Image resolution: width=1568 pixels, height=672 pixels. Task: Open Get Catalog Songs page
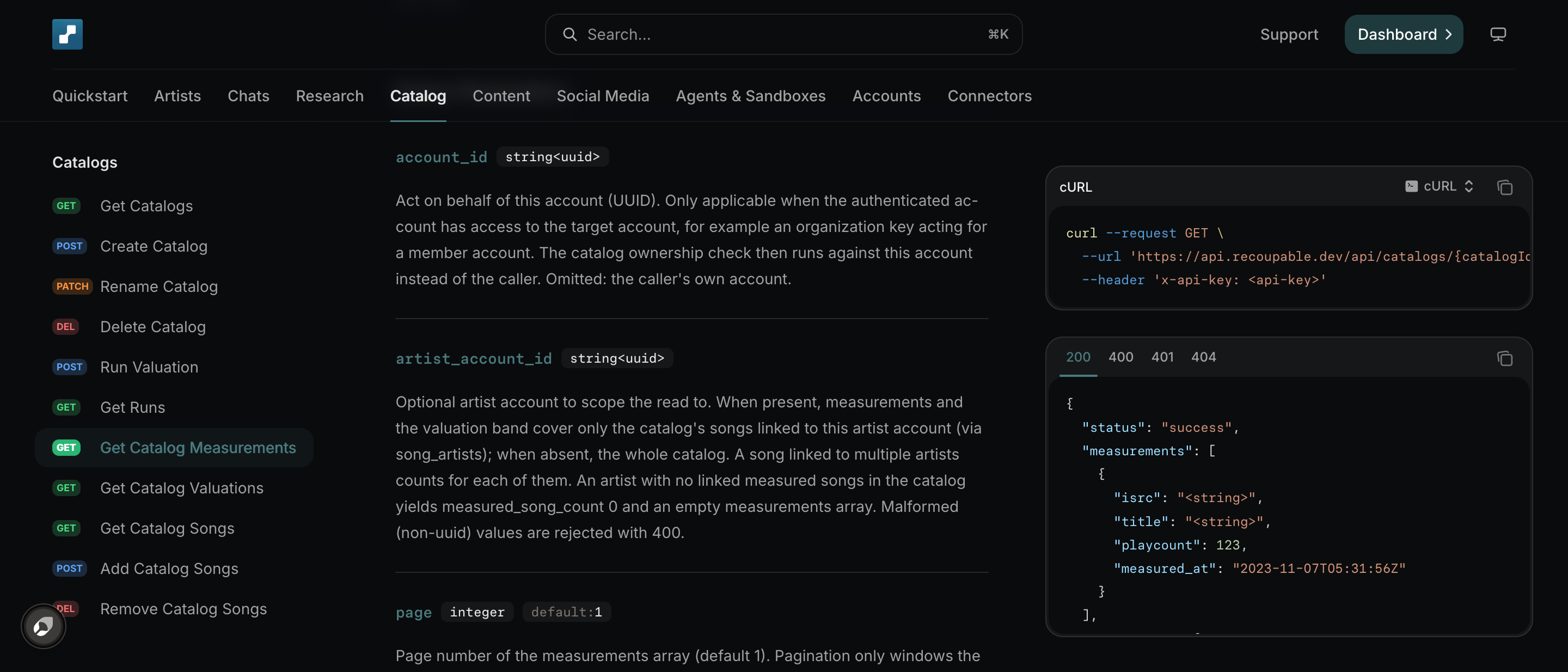(174, 528)
